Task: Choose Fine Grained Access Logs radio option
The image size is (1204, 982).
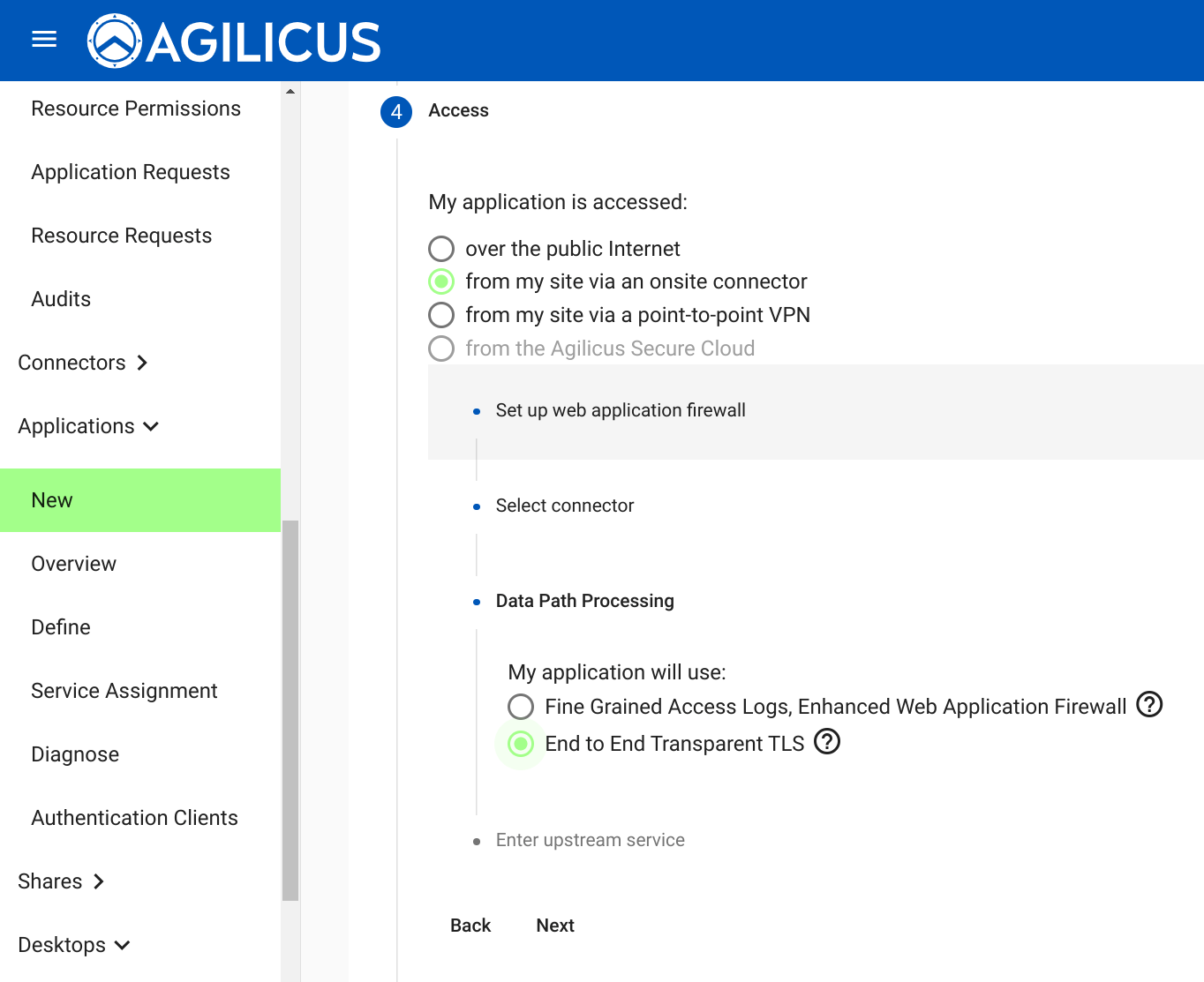Action: coord(521,707)
